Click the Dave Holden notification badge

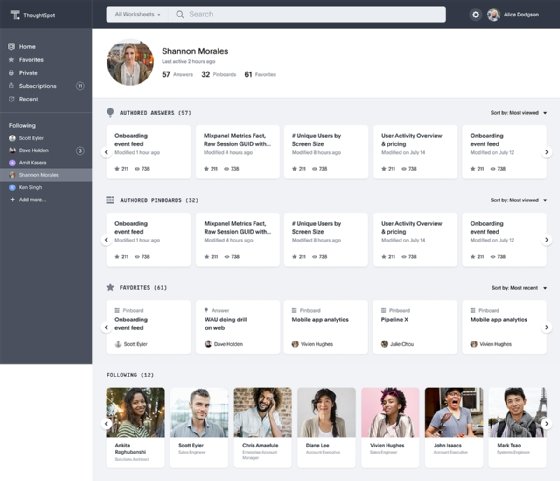[x=80, y=151]
